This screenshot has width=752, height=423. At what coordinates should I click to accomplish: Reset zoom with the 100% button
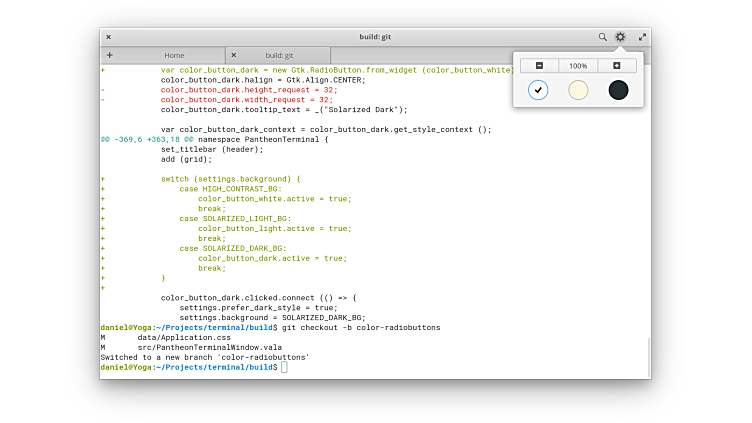(578, 66)
